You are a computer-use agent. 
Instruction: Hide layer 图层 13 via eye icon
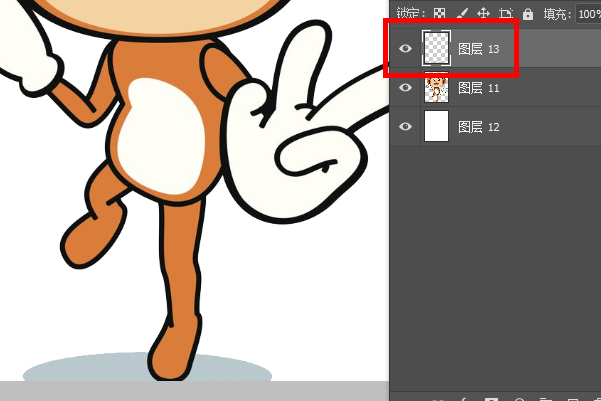pyautogui.click(x=405, y=49)
